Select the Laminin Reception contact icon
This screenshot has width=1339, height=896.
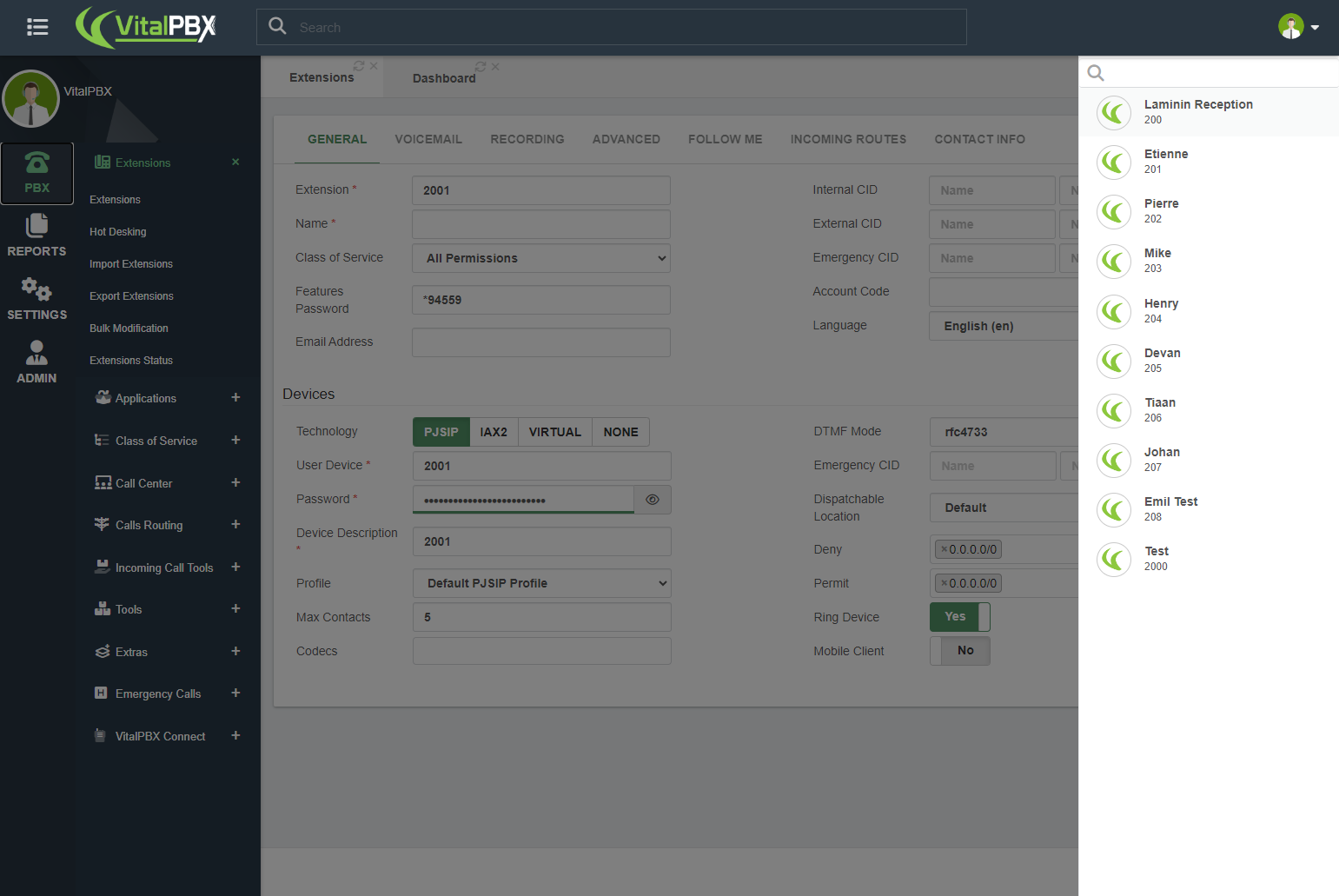pos(1113,112)
